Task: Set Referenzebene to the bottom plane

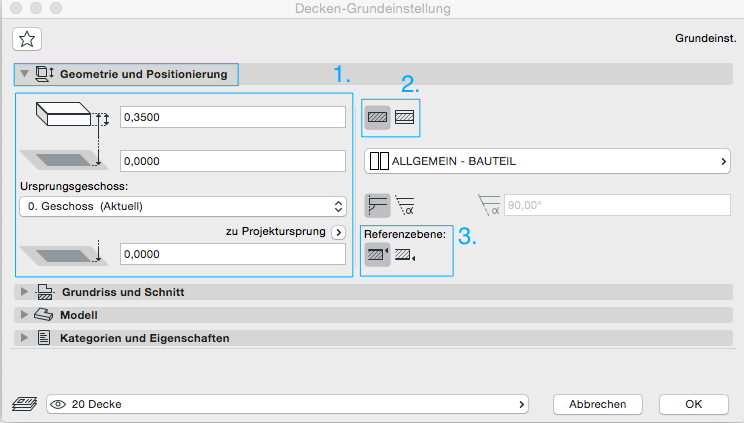Action: [x=405, y=255]
